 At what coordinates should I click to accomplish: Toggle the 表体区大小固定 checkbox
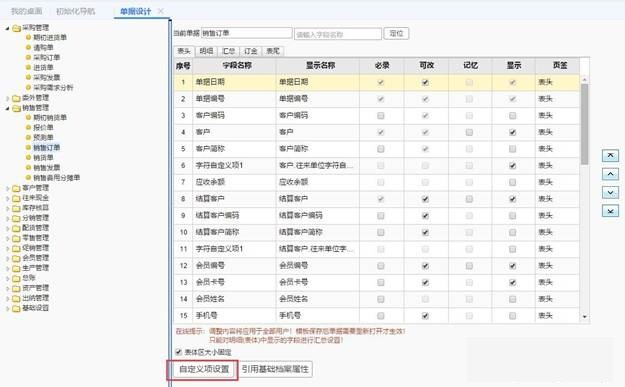(x=179, y=352)
